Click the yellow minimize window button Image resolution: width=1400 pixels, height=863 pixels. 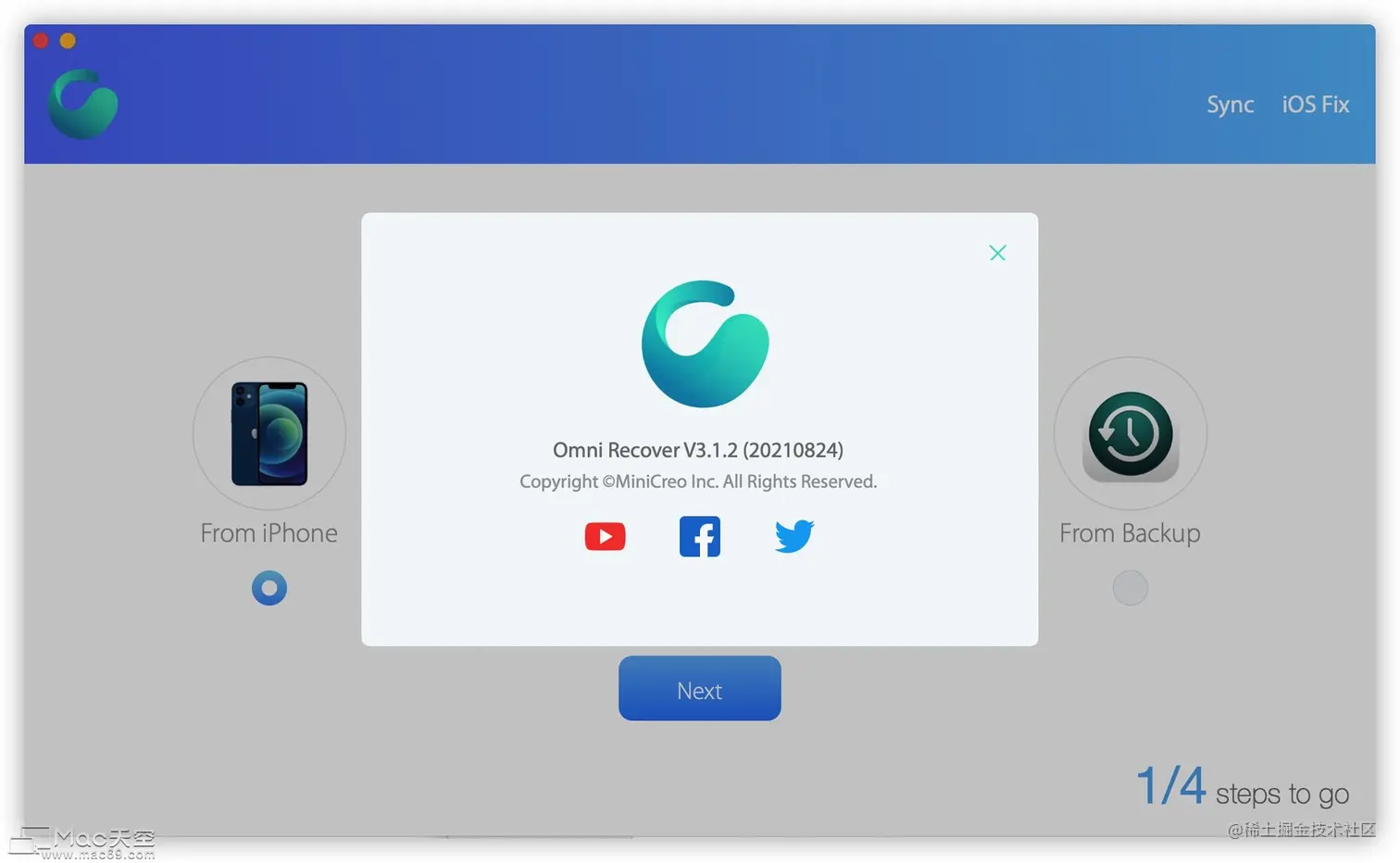(68, 41)
